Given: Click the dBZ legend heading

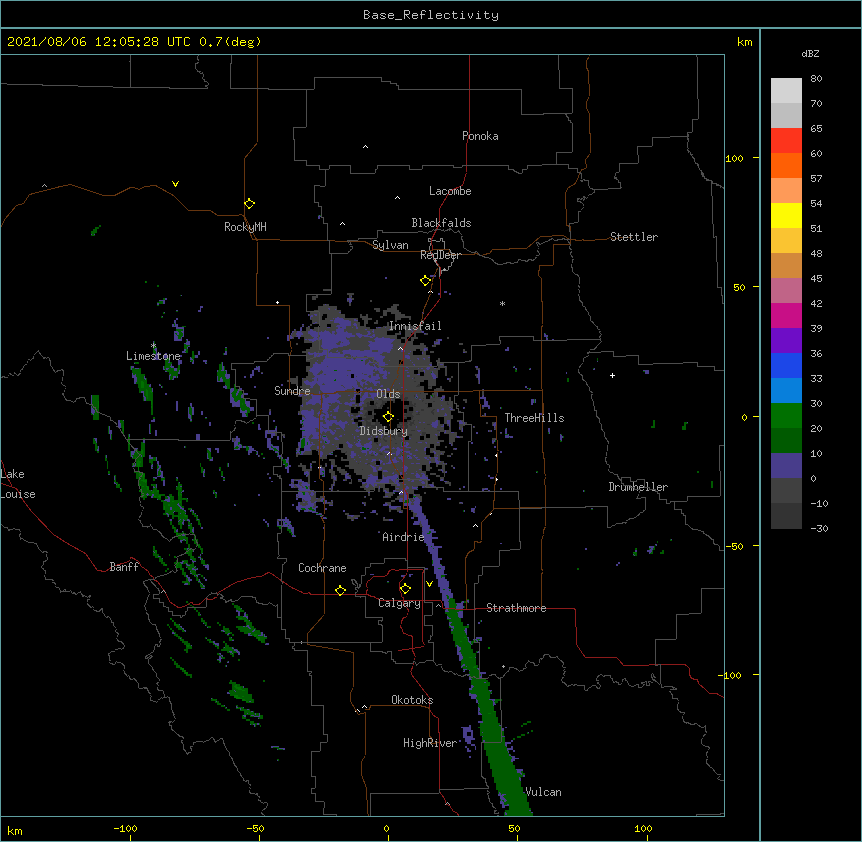Looking at the screenshot, I should coord(810,53).
